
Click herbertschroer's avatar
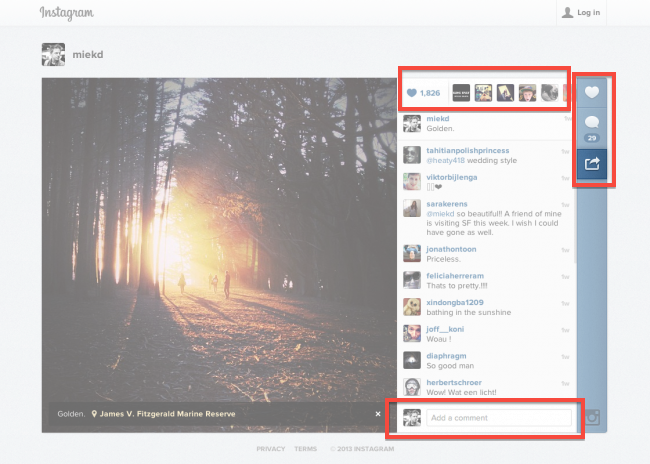click(412, 386)
